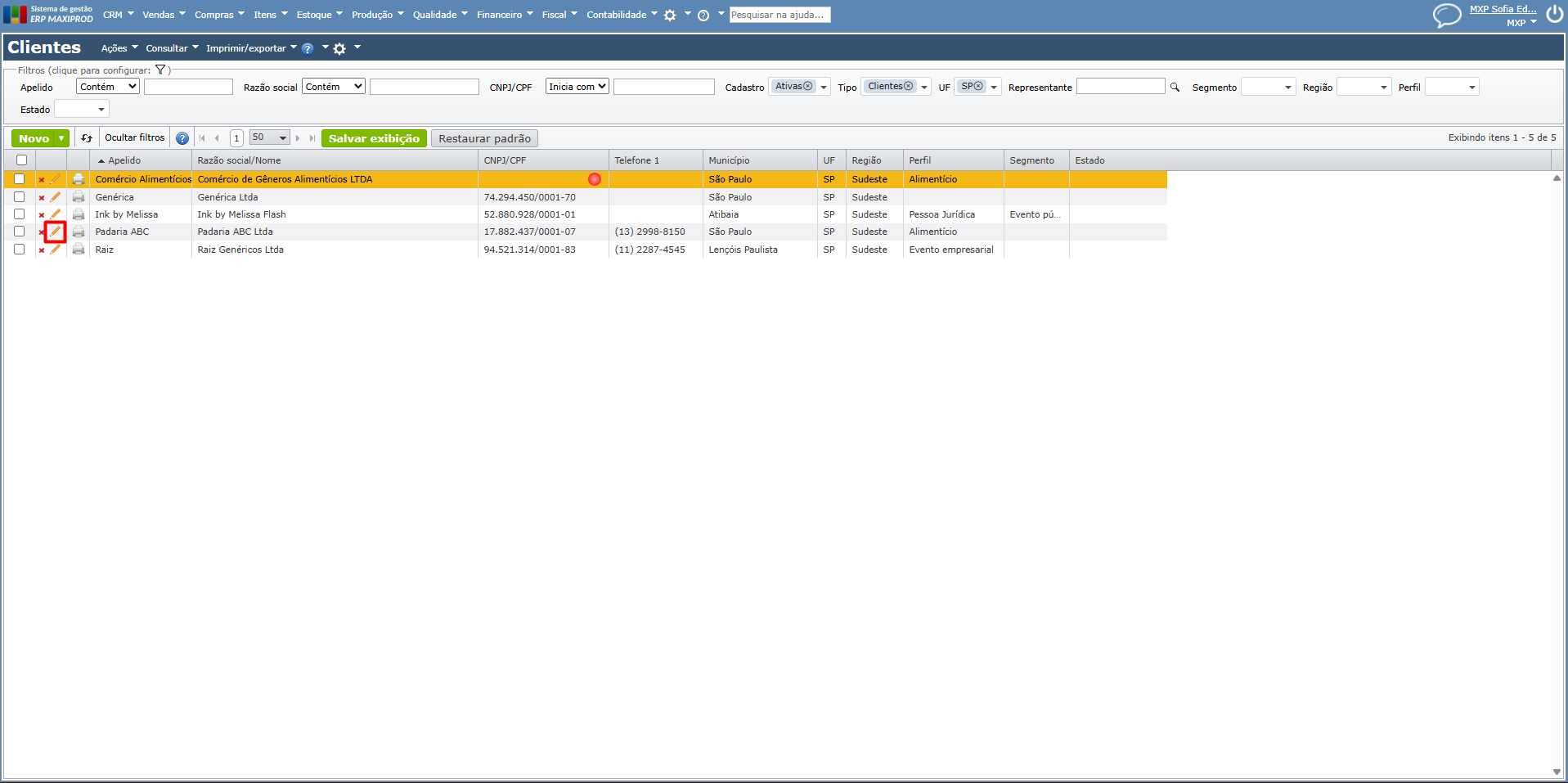Expand the Cadastro filter dropdown arrow

click(824, 88)
